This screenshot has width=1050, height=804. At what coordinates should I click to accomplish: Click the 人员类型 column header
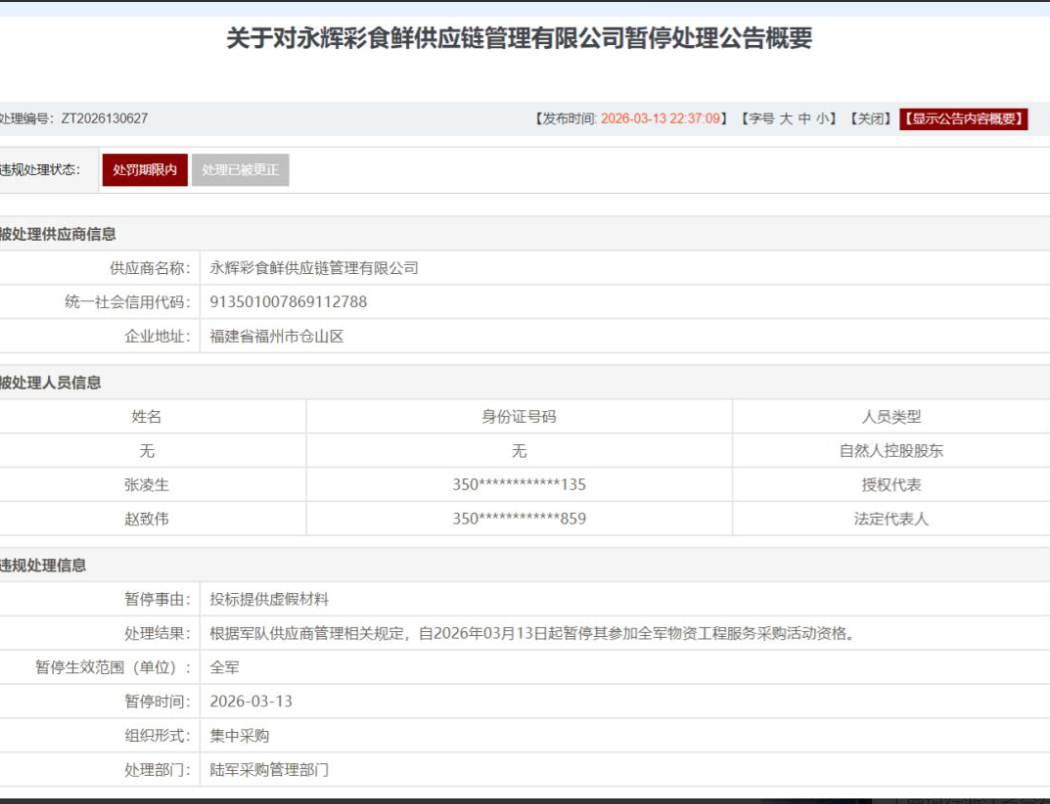click(x=891, y=417)
